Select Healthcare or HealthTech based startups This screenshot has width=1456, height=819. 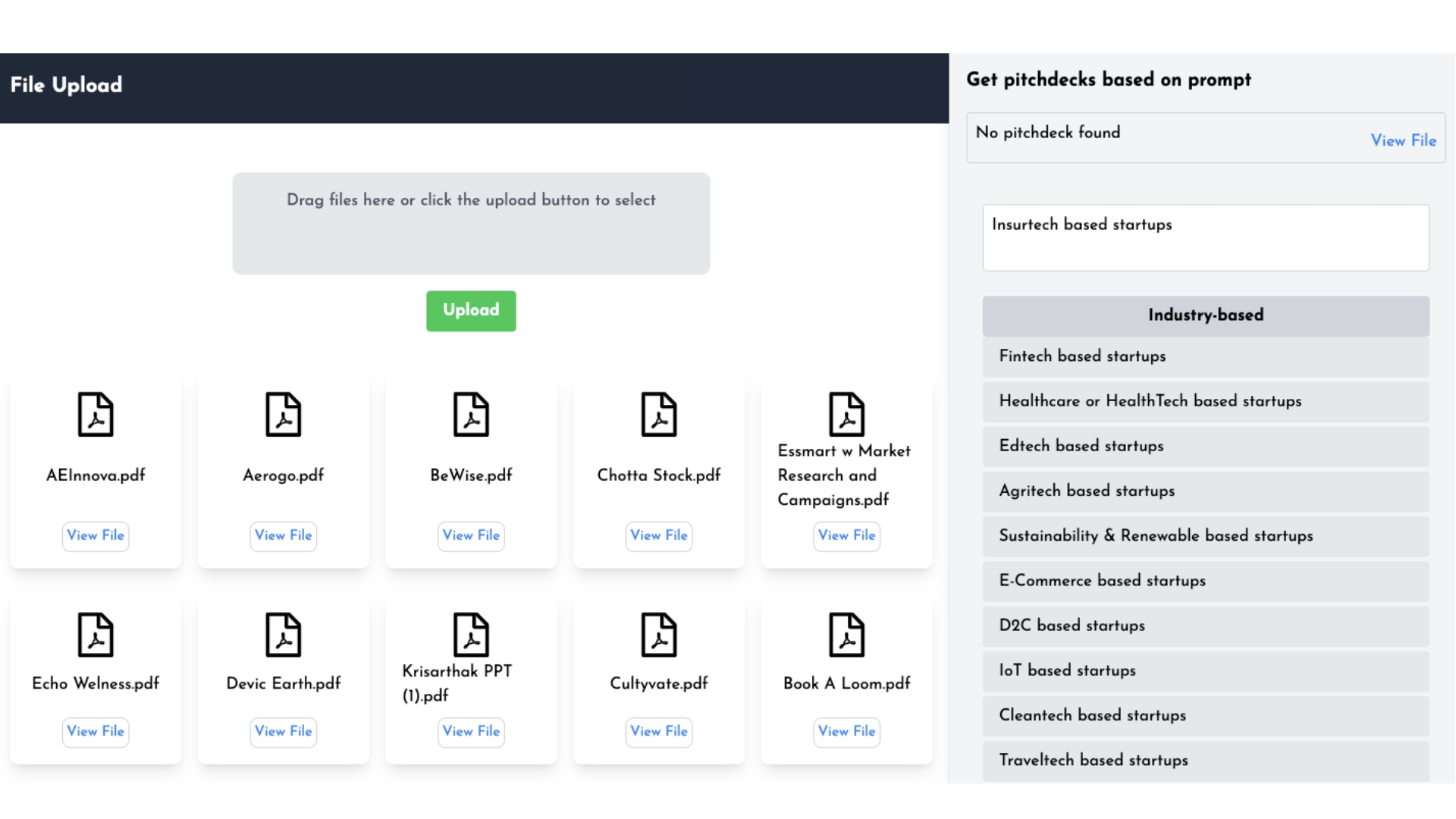pyautogui.click(x=1205, y=402)
